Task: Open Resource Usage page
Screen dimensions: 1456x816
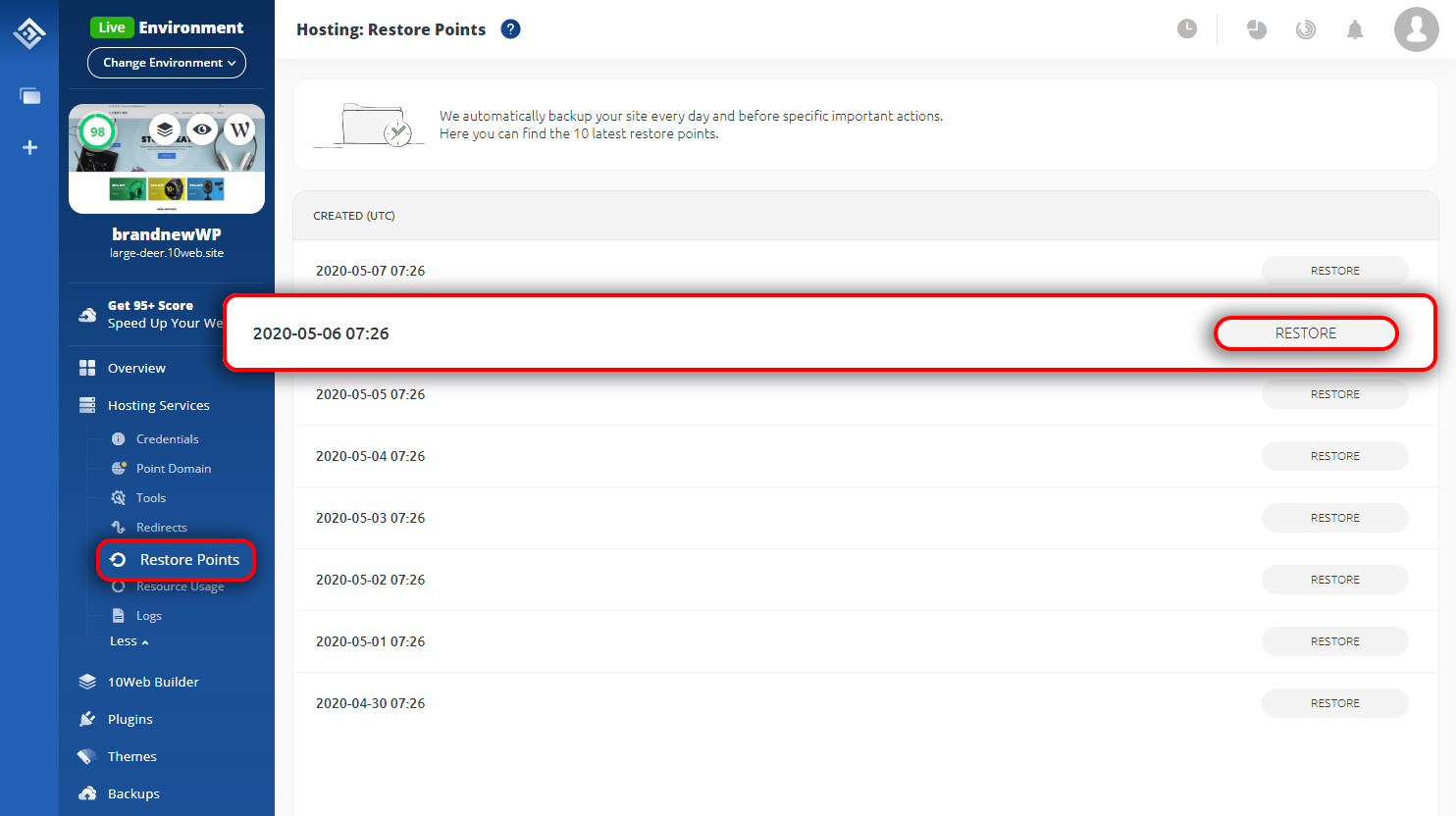Action: click(180, 586)
